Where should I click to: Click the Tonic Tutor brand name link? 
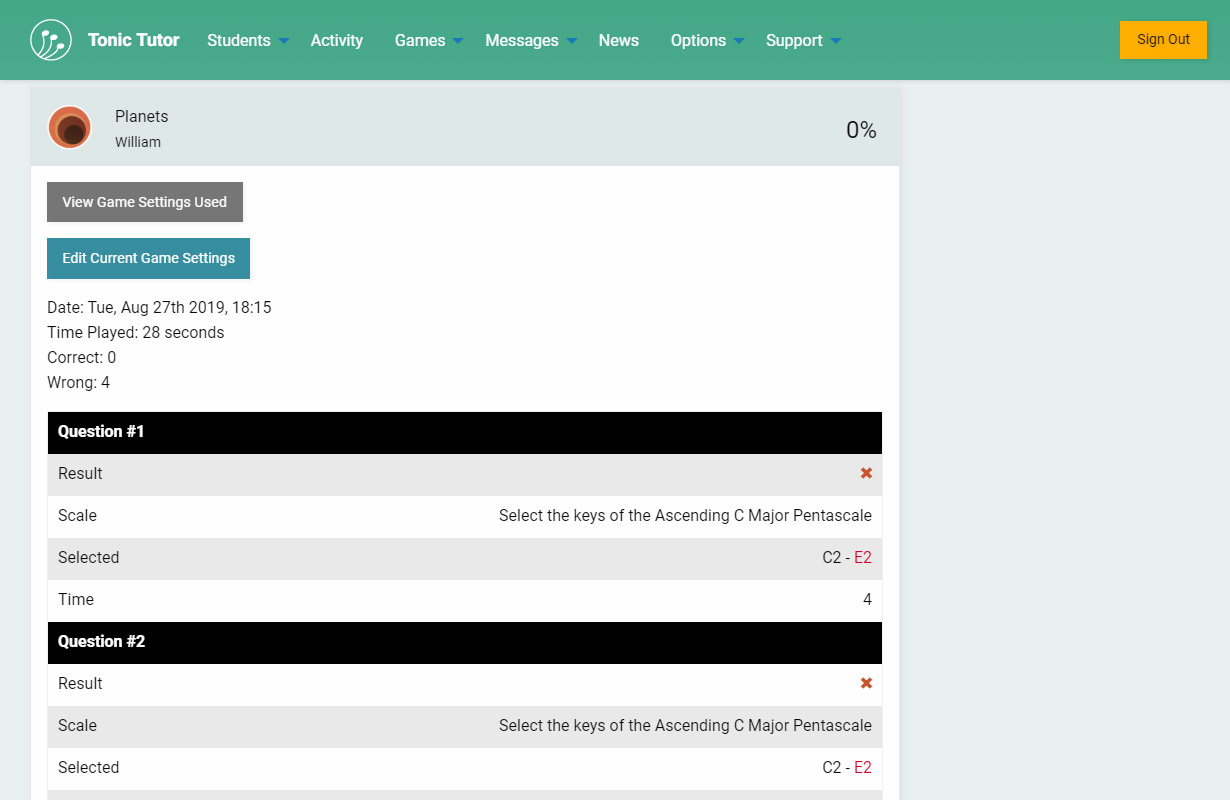tap(133, 40)
